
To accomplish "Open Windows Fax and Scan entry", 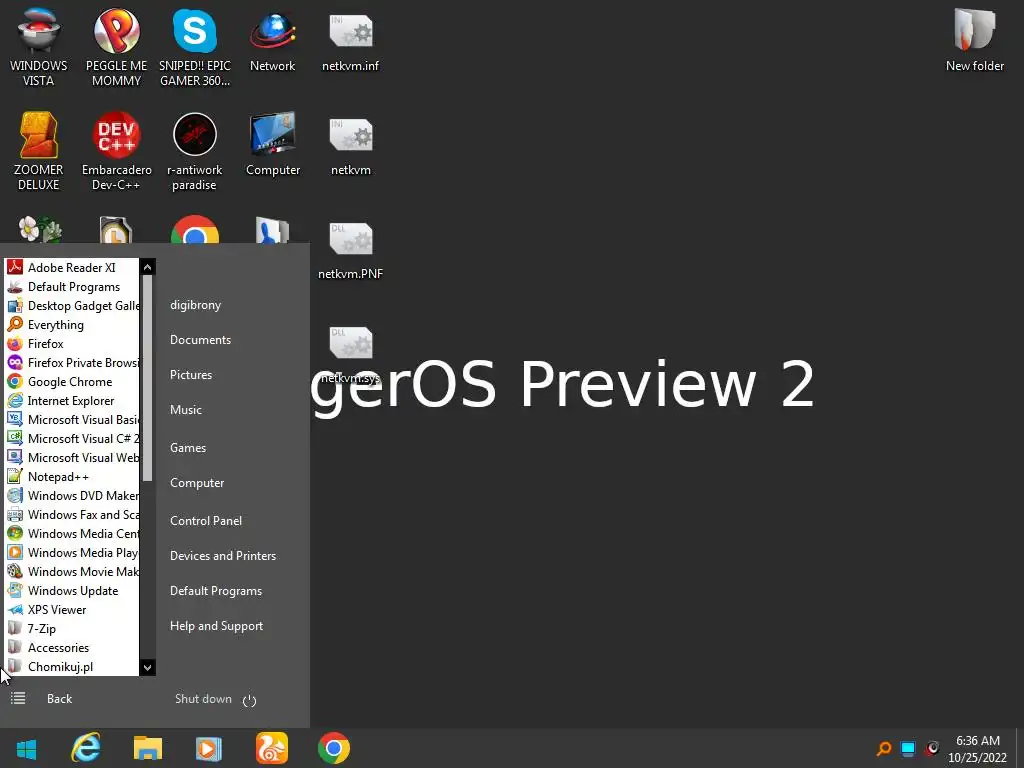I will point(72,514).
